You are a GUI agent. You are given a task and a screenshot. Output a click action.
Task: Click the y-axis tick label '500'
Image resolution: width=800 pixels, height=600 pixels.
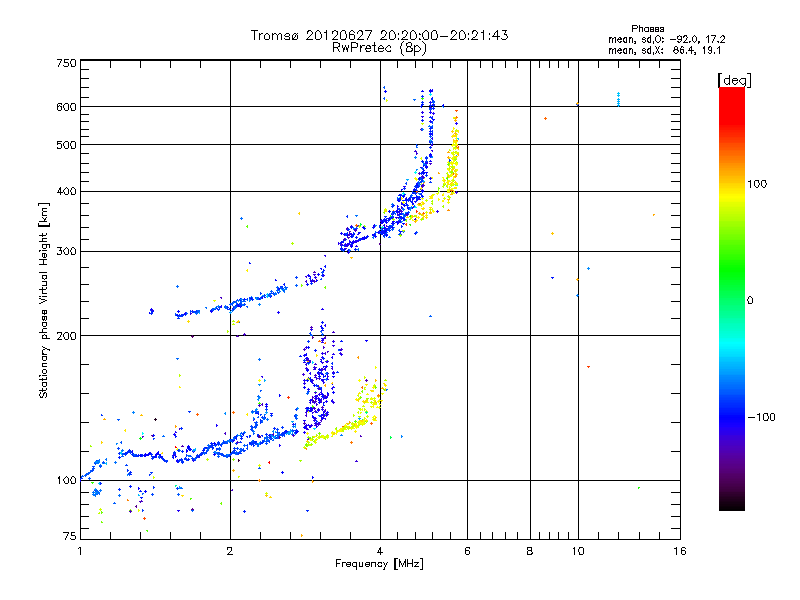(x=66, y=145)
